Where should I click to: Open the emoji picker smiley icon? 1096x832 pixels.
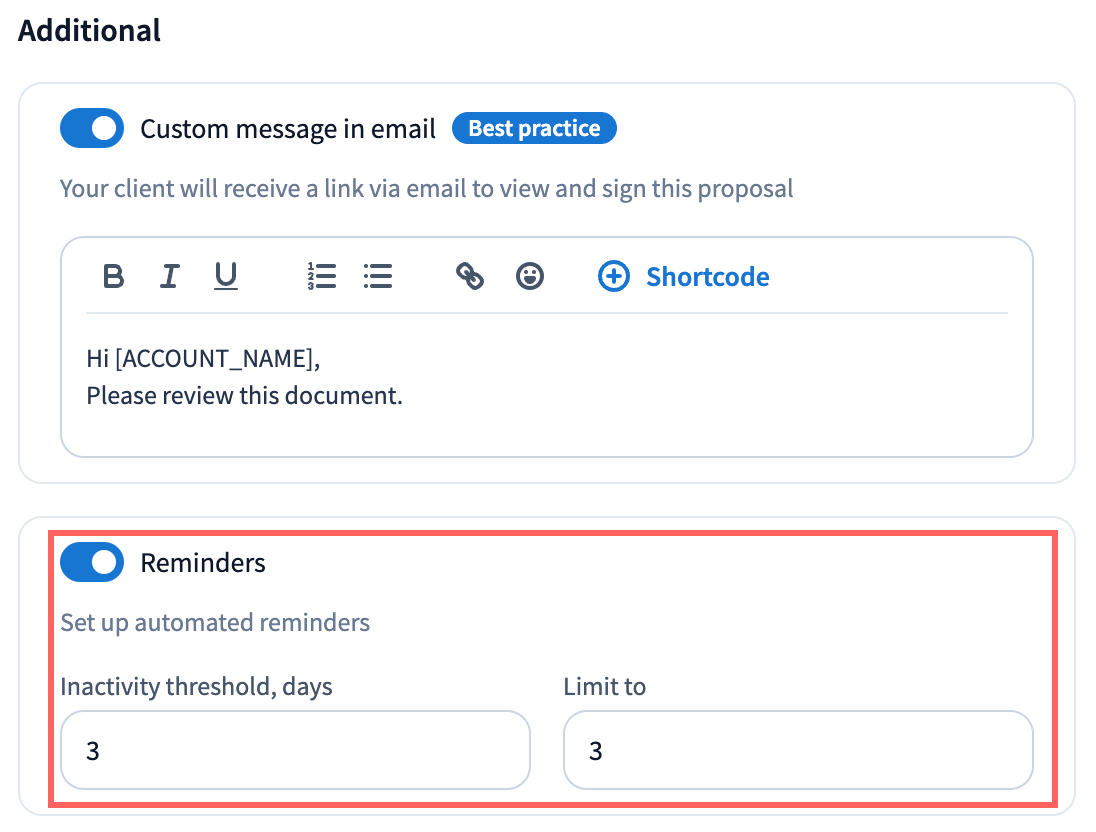pos(530,276)
